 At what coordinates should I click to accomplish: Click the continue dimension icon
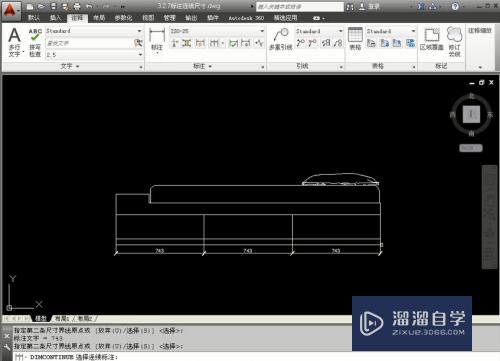[x=215, y=43]
